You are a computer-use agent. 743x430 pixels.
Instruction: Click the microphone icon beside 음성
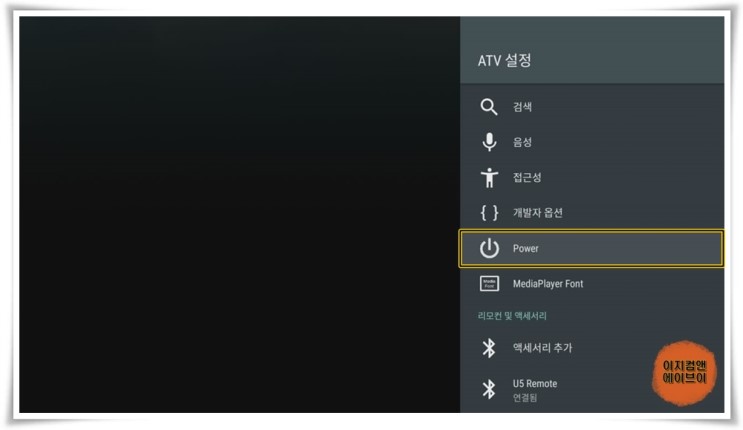pyautogui.click(x=489, y=142)
